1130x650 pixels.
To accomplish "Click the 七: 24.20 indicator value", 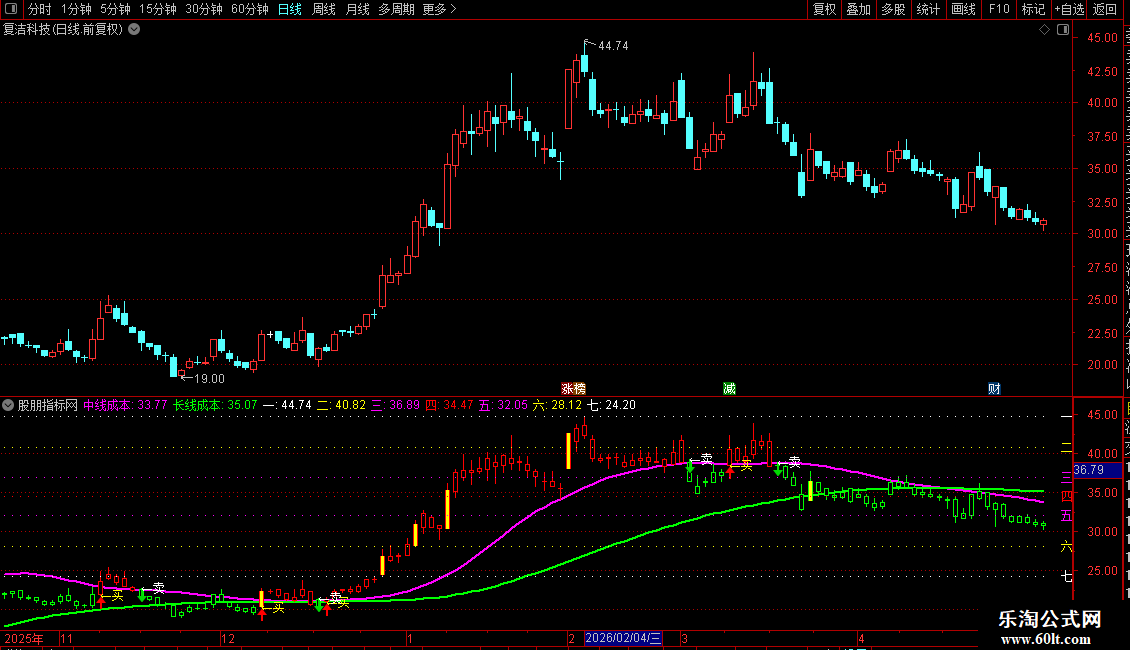I will pyautogui.click(x=612, y=405).
